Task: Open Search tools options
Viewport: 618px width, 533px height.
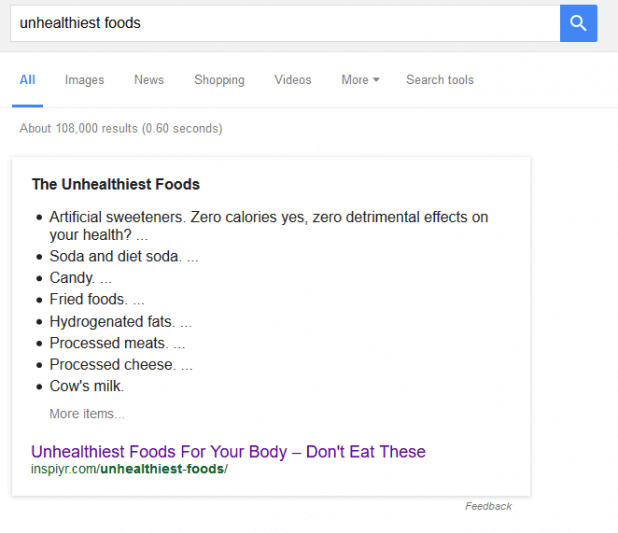Action: pyautogui.click(x=440, y=80)
